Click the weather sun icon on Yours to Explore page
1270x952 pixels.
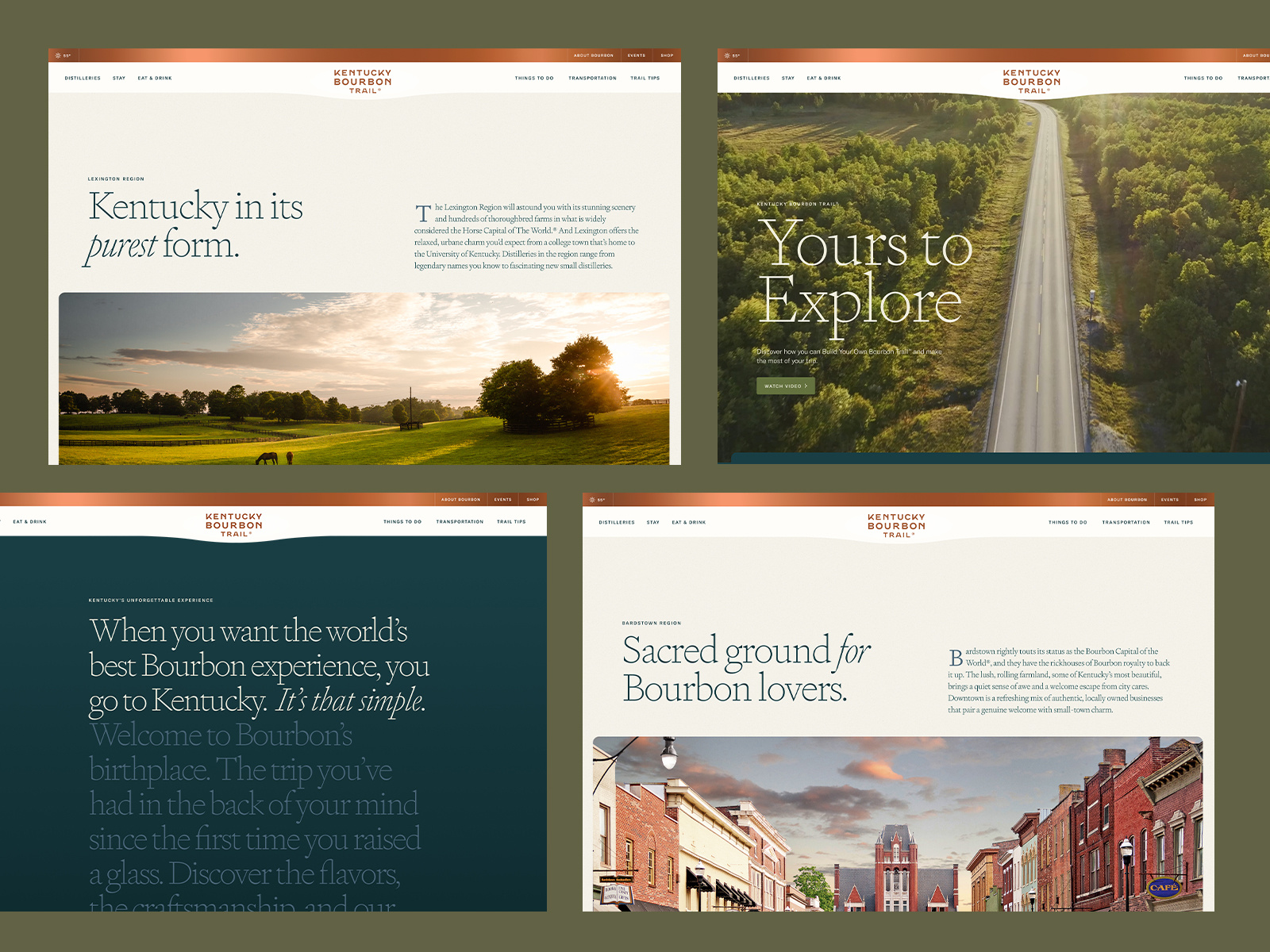(x=726, y=56)
